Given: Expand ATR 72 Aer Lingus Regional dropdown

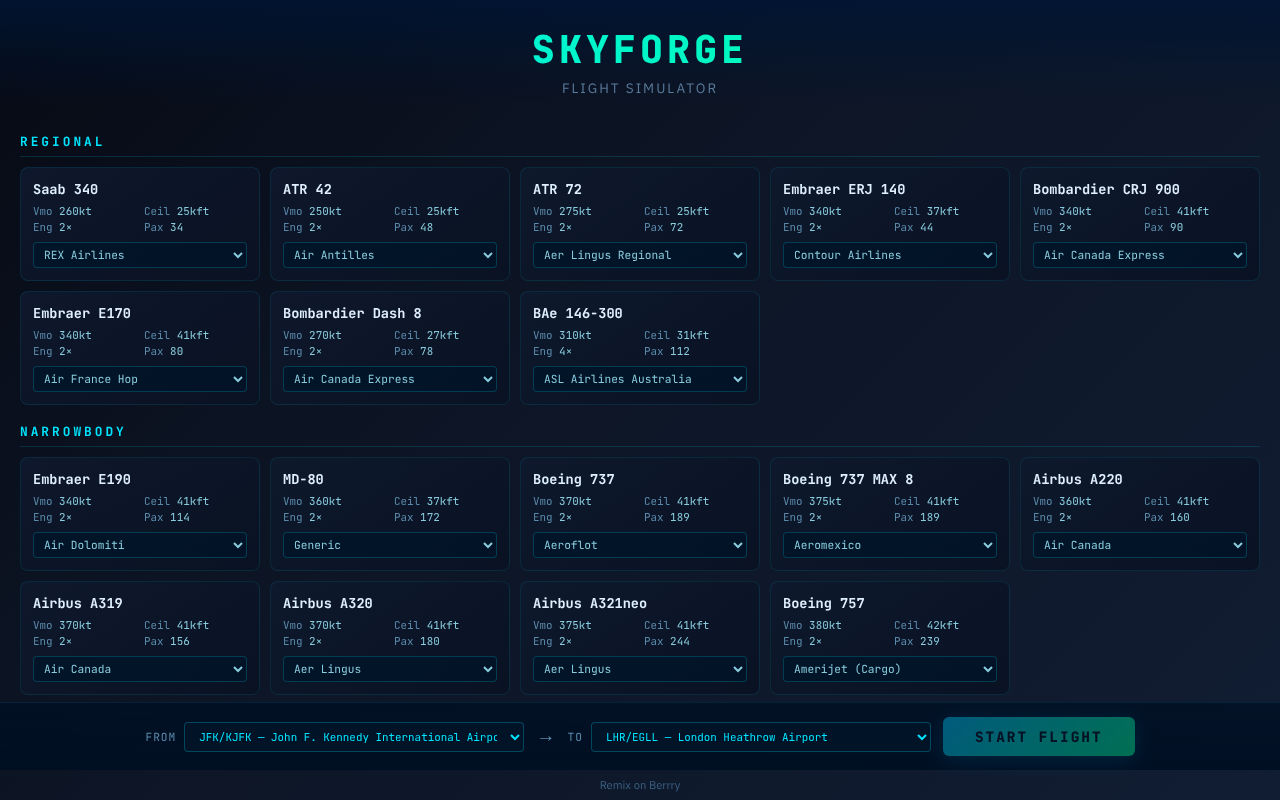Looking at the screenshot, I should click(640, 255).
